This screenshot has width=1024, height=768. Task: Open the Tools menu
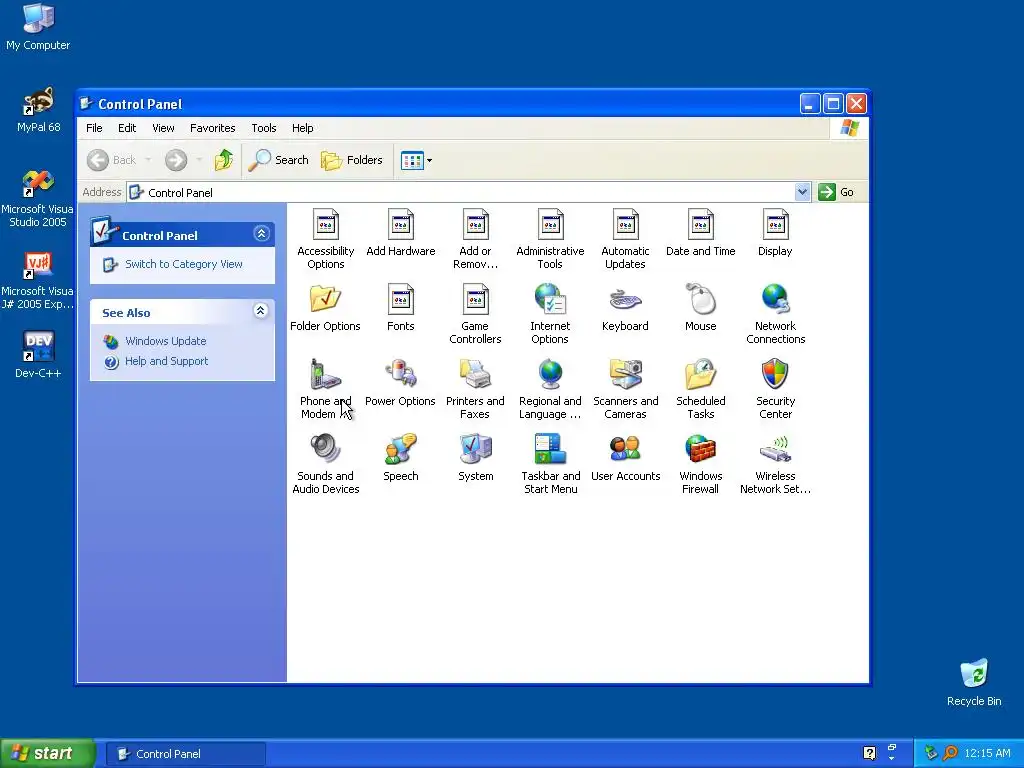click(x=264, y=128)
